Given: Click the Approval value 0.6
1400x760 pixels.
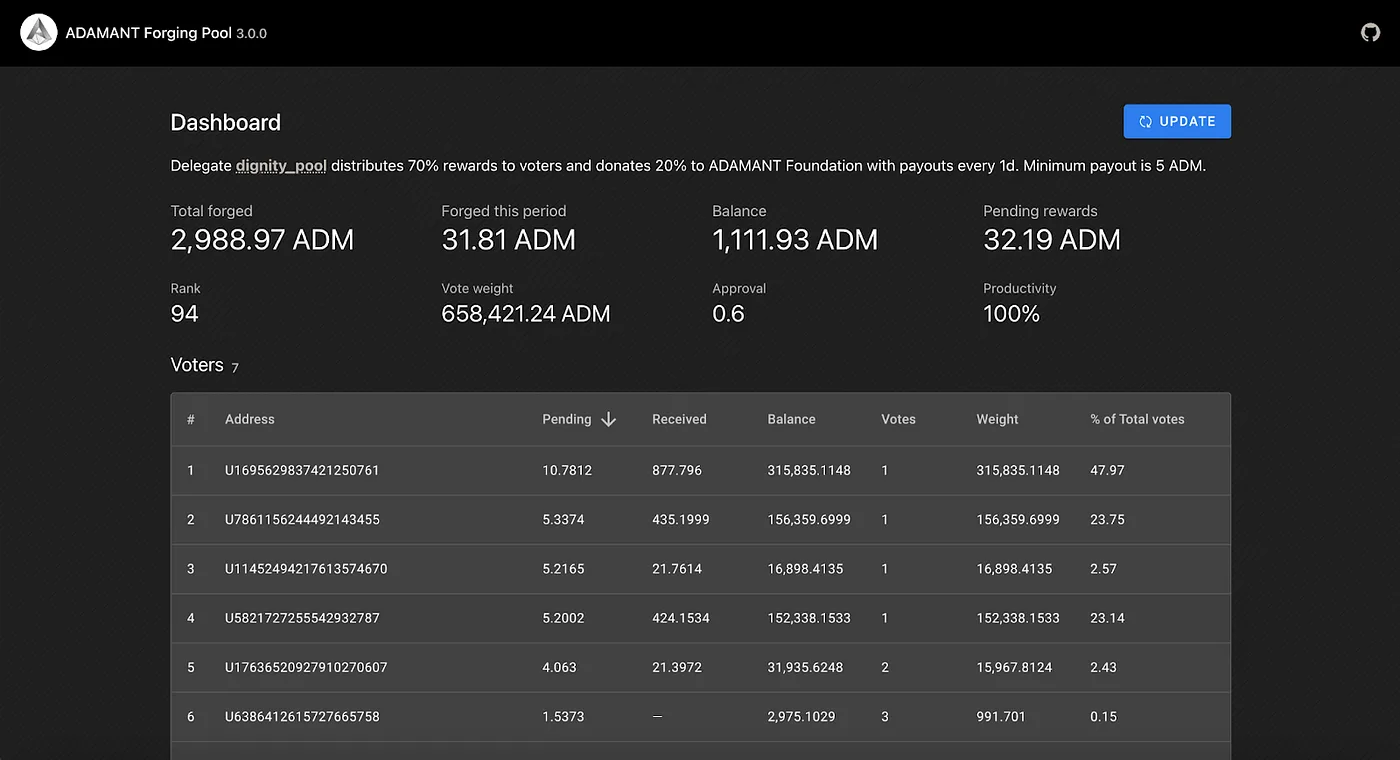Looking at the screenshot, I should (x=728, y=314).
